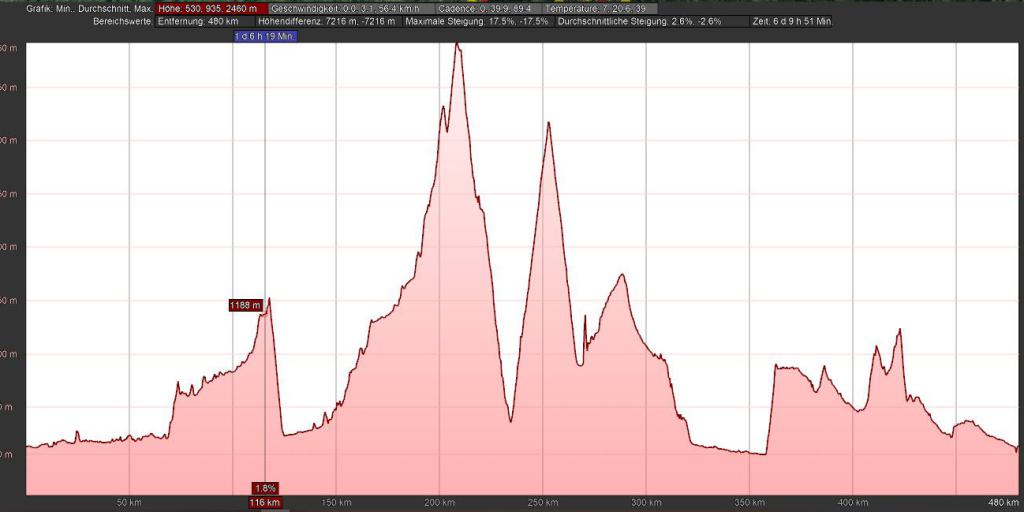Click the 480 km end-of-route axis label
This screenshot has width=1024, height=512.
(x=1003, y=502)
